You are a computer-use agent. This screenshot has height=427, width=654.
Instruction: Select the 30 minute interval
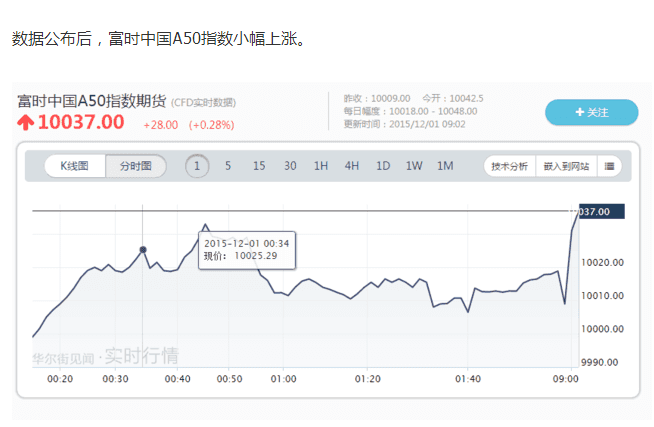[290, 166]
